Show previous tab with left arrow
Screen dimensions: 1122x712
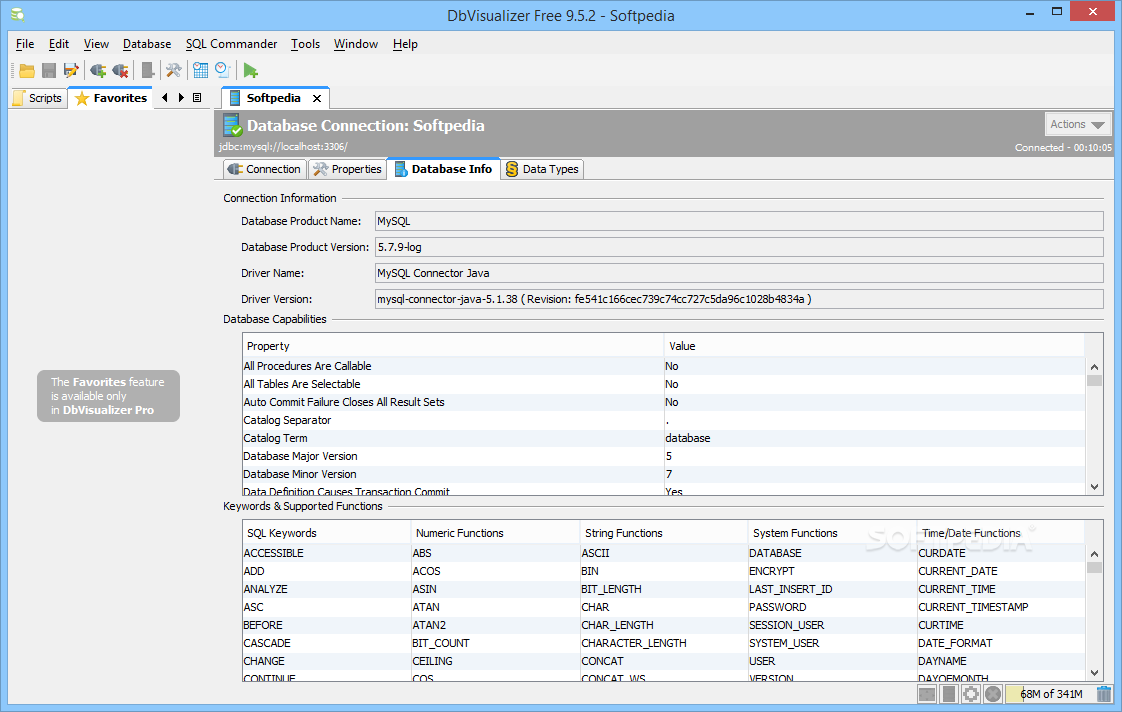(165, 98)
